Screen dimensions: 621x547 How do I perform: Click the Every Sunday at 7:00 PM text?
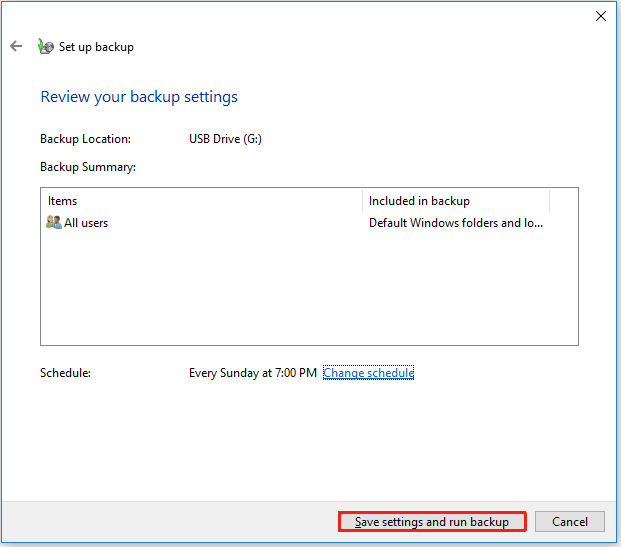click(253, 373)
